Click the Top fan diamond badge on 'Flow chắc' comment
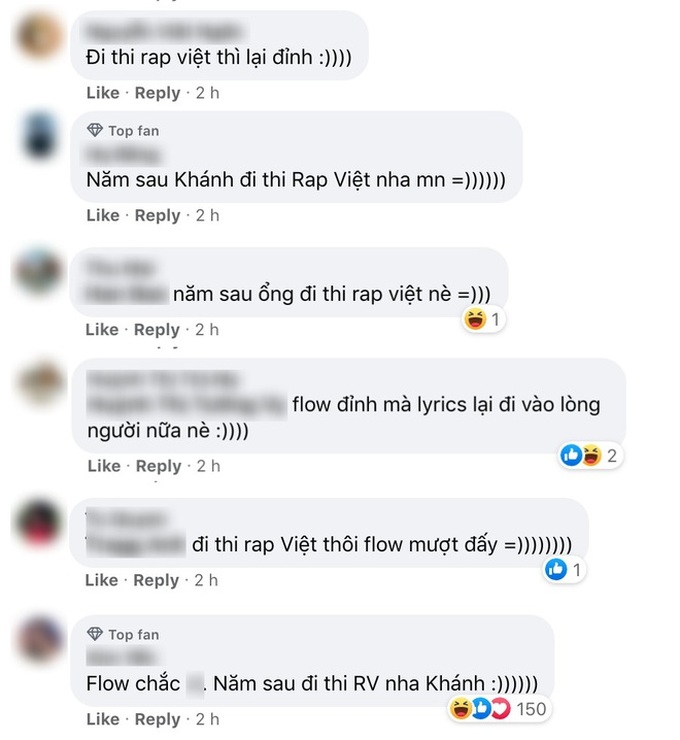Screen dimensions: 680x740 point(95,634)
